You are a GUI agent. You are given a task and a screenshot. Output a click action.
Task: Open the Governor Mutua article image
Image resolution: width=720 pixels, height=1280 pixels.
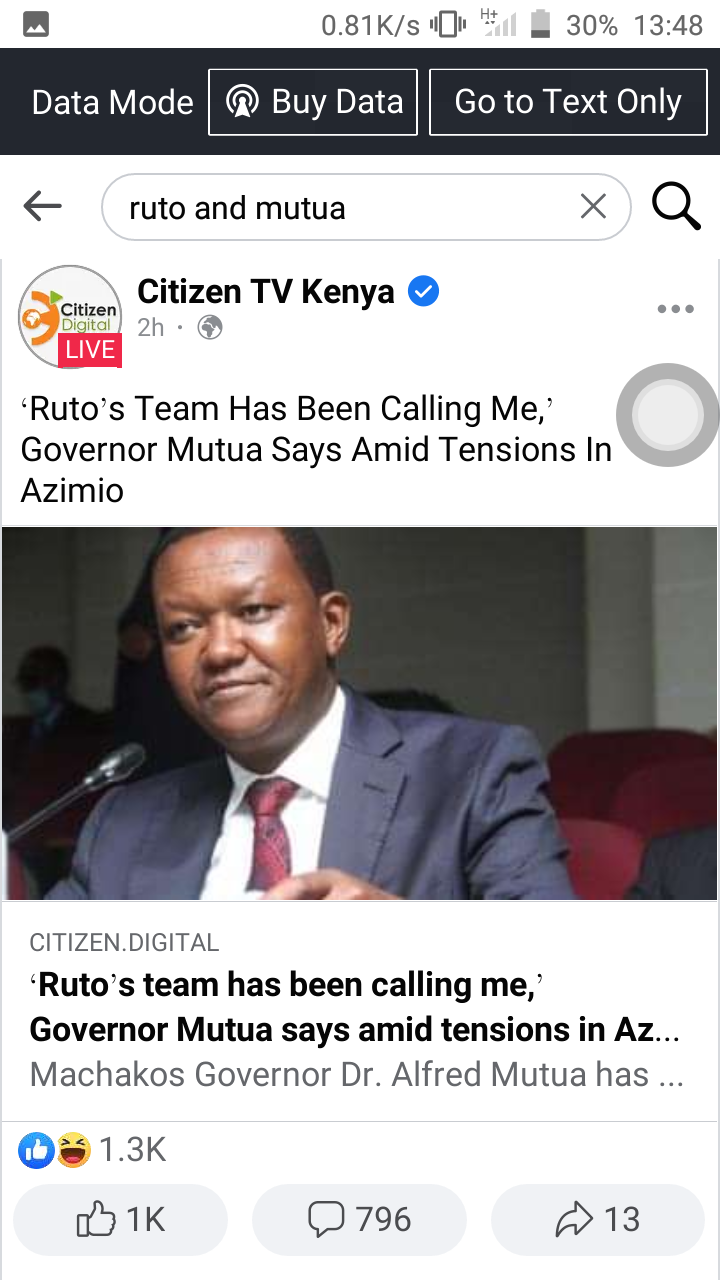point(360,713)
